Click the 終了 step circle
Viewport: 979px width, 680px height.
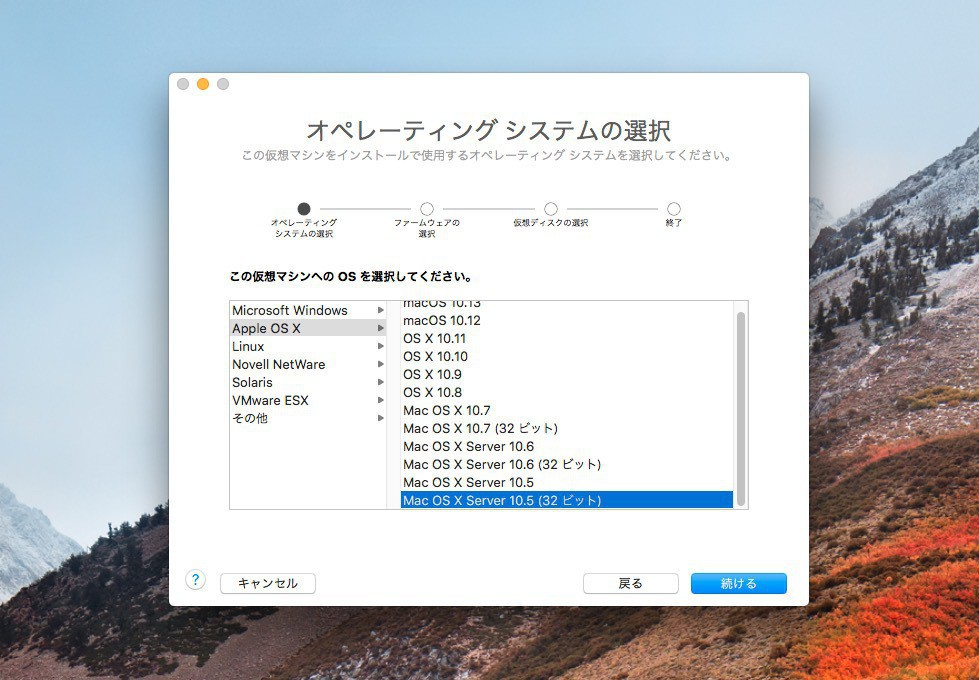click(674, 209)
